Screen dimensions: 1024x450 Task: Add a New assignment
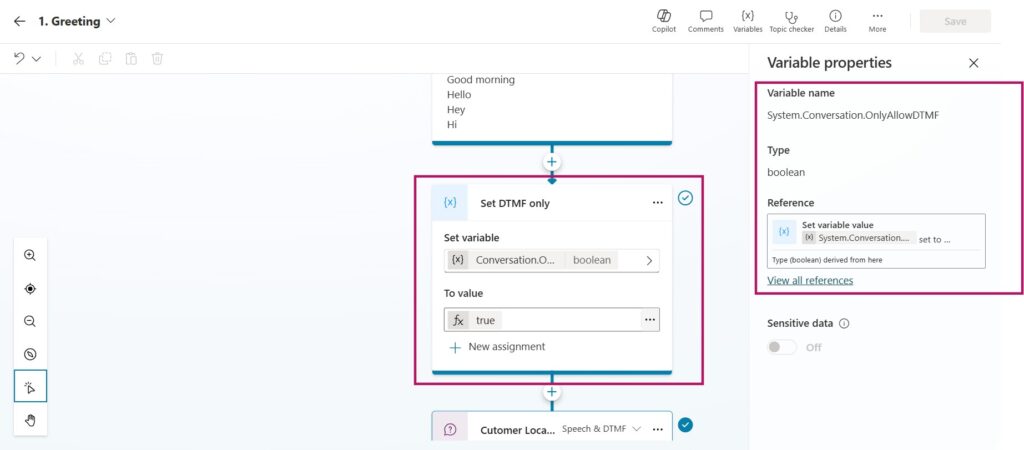pyautogui.click(x=497, y=347)
